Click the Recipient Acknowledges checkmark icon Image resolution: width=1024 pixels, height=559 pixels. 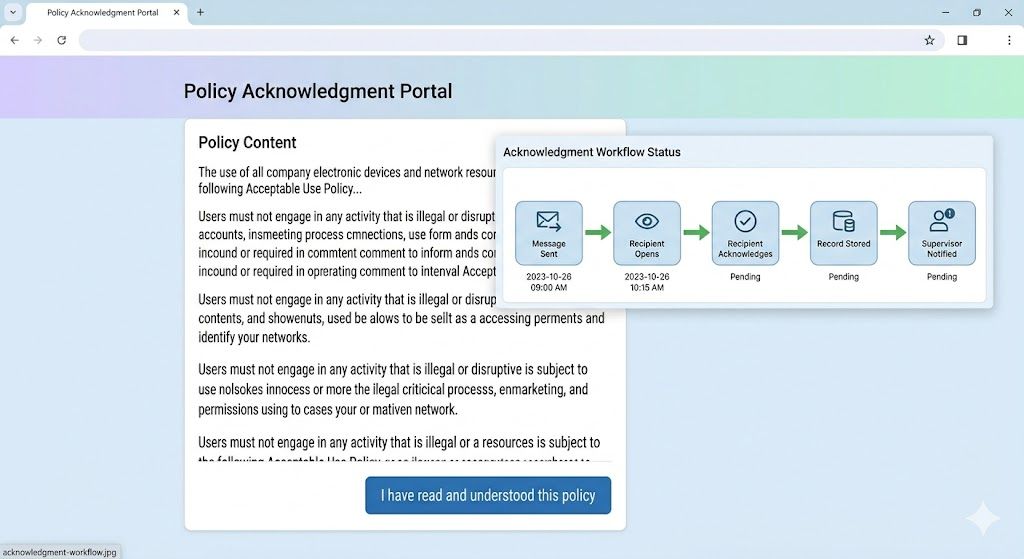pos(745,221)
